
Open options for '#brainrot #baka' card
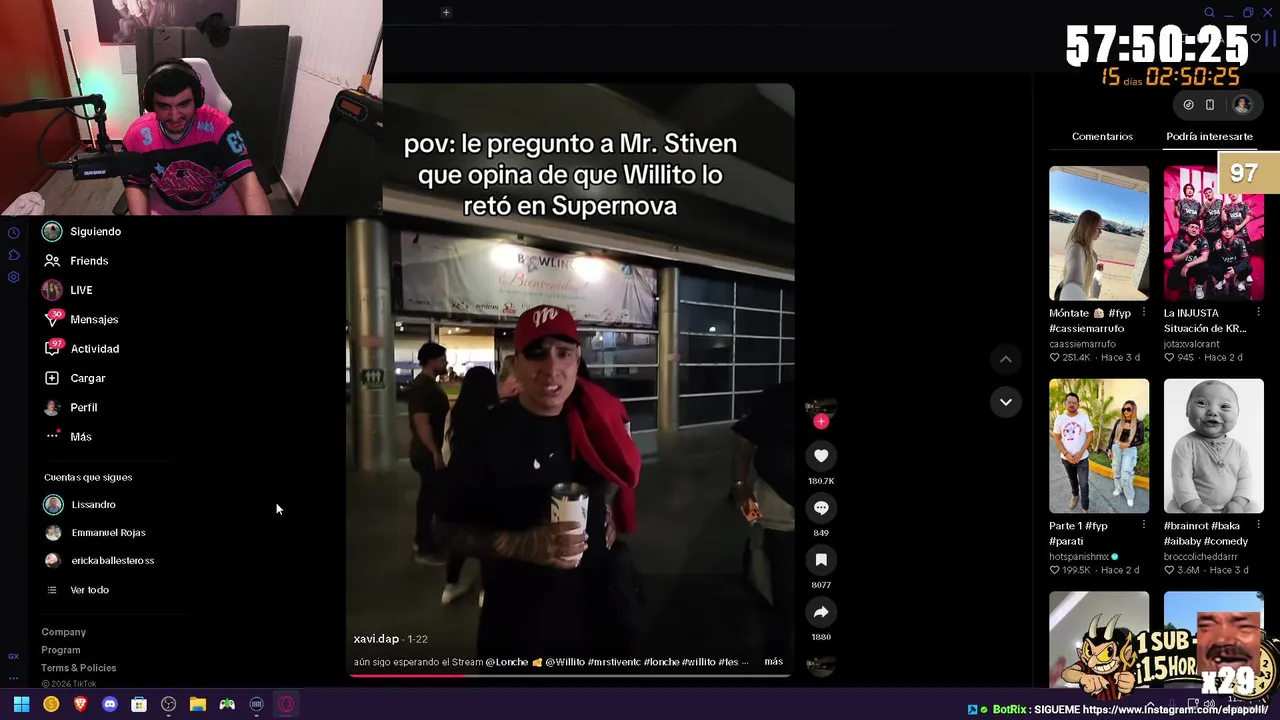tap(1258, 525)
